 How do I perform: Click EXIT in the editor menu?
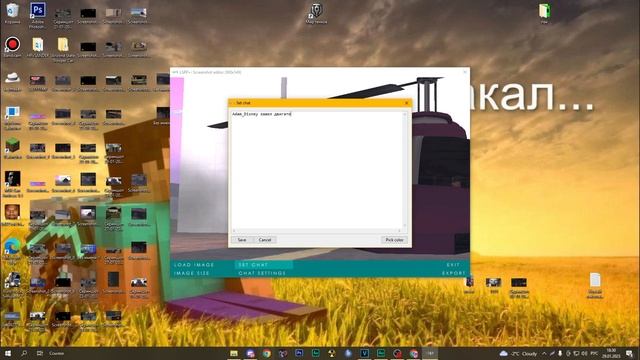(453, 264)
